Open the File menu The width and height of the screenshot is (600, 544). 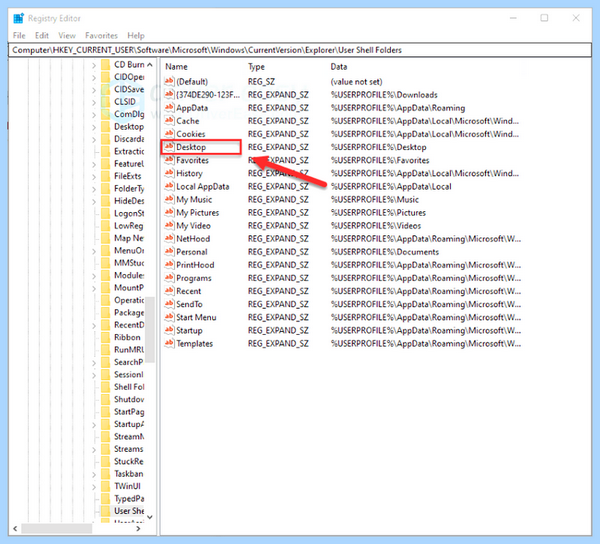pyautogui.click(x=19, y=36)
